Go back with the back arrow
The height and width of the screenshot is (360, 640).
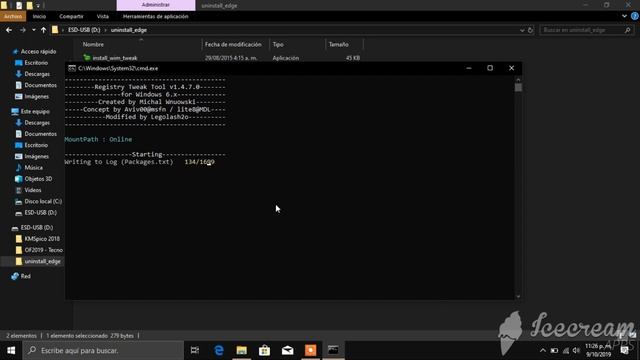point(9,30)
